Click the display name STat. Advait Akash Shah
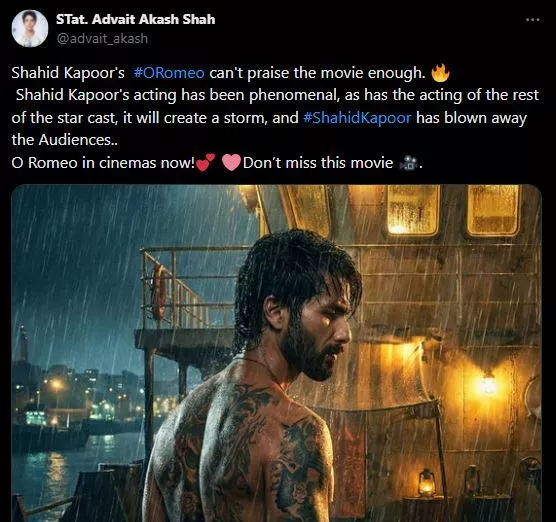The image size is (556, 522). pos(135,20)
